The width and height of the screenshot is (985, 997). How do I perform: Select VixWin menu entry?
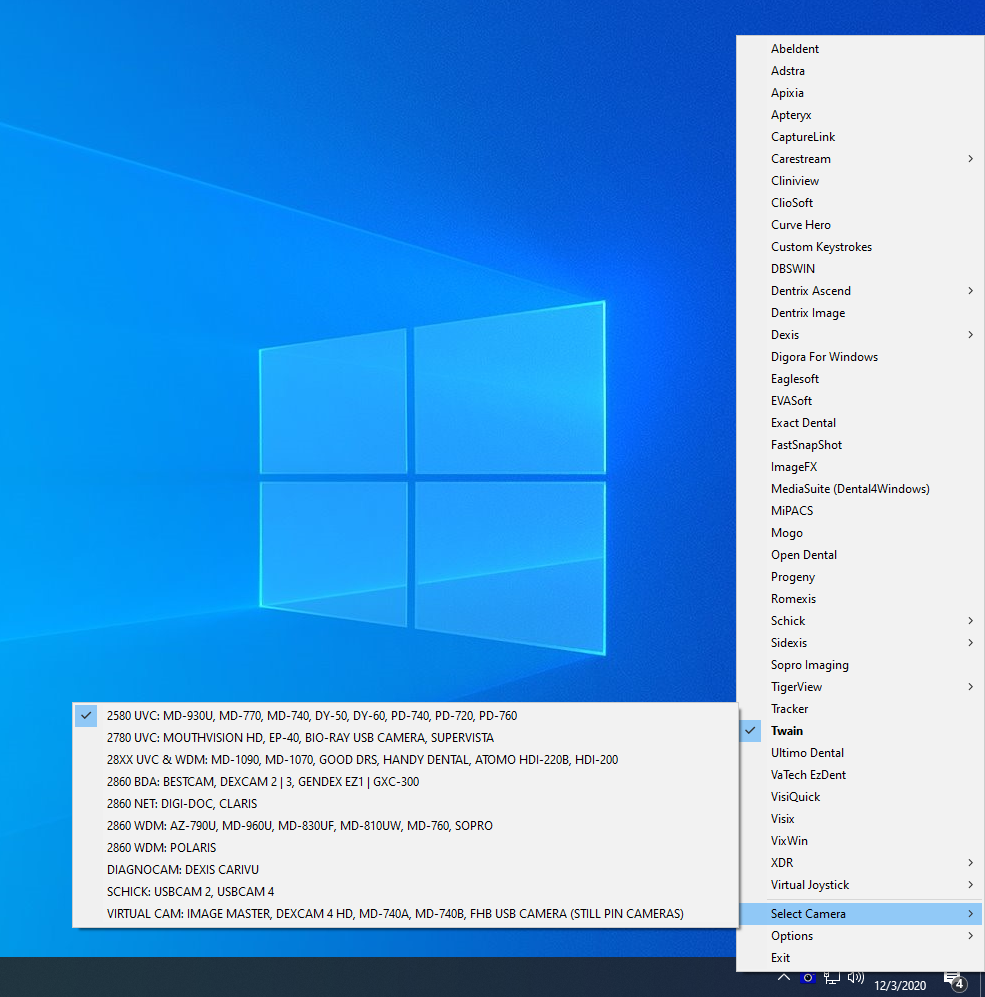tap(860, 841)
